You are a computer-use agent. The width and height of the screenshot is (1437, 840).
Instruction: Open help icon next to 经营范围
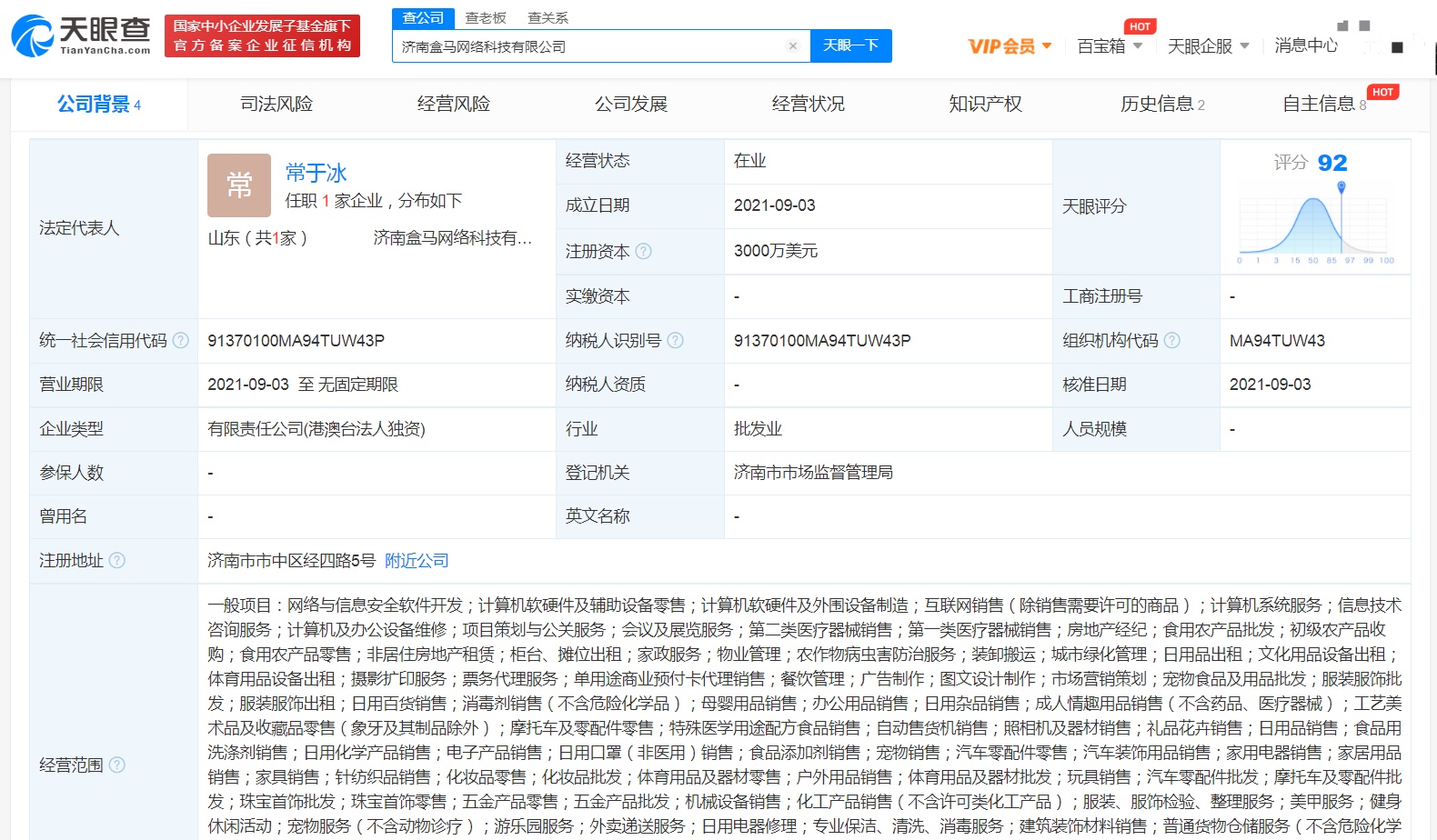117,765
